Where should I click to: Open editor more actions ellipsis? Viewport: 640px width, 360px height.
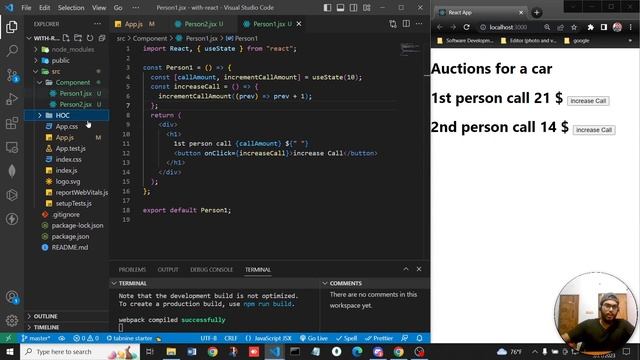tap(419, 24)
